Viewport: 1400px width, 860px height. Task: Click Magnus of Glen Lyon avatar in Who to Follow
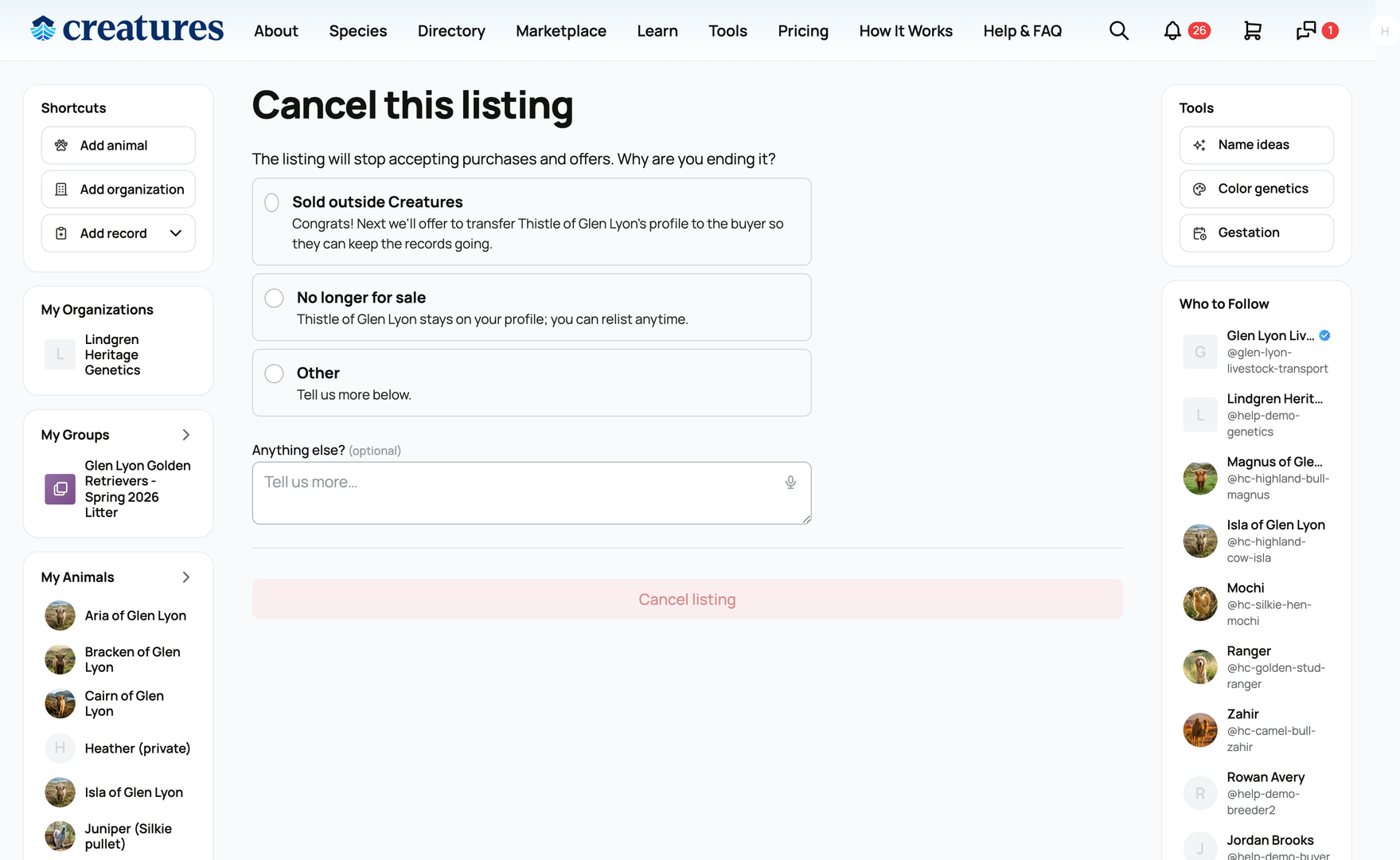(x=1200, y=479)
